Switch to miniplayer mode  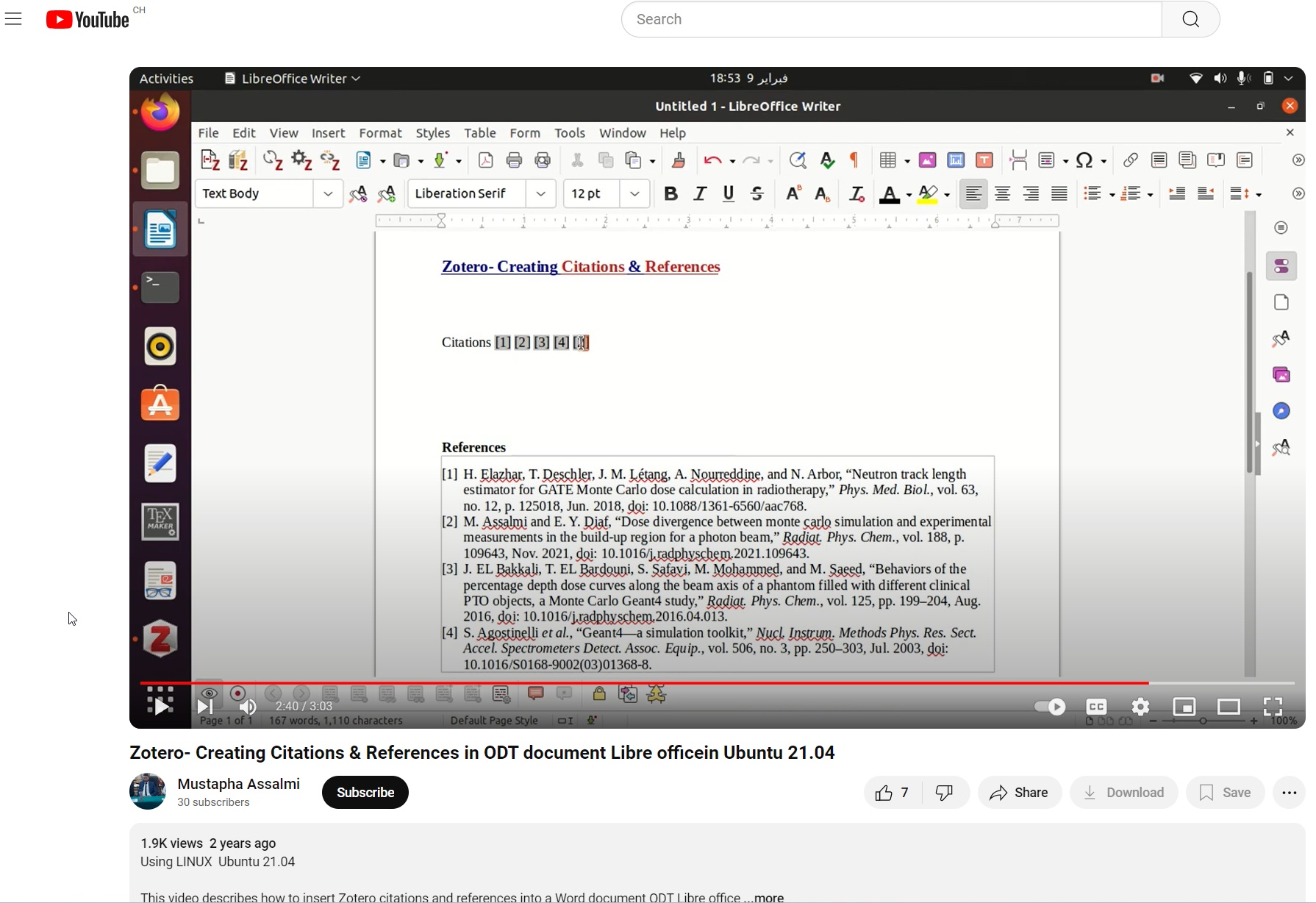click(1184, 707)
